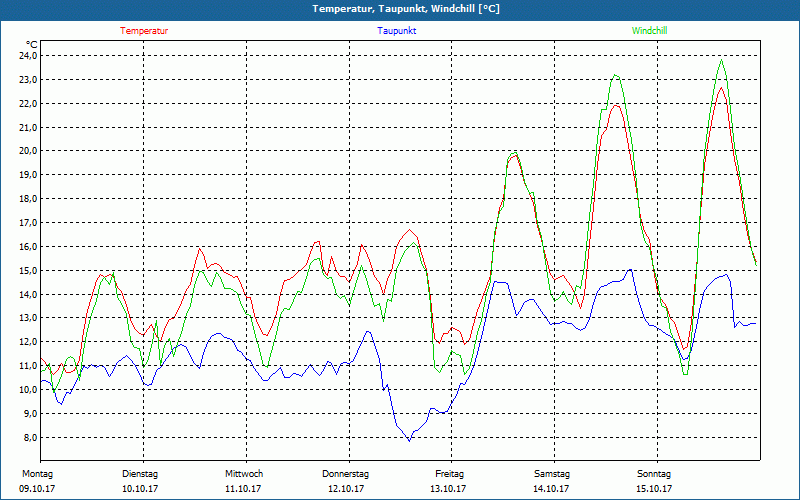Click the blue Taupunkt minimum on Donnerstag
This screenshot has height=500, width=800.
click(409, 440)
